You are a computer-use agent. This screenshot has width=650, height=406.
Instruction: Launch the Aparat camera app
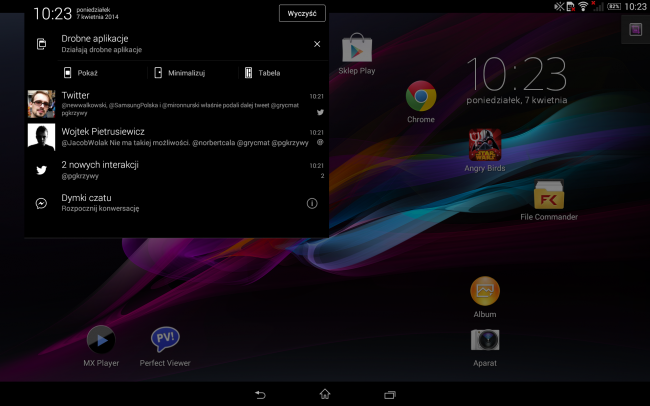[485, 347]
